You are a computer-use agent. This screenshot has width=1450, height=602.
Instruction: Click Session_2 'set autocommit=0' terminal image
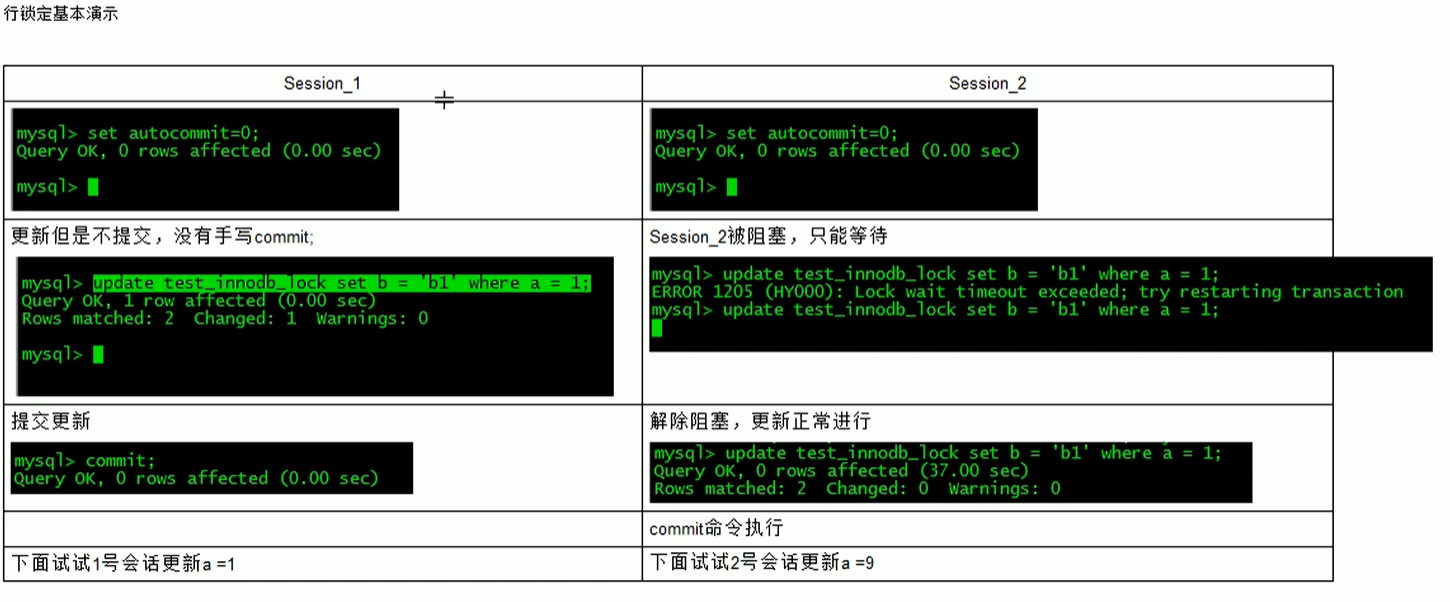pyautogui.click(x=843, y=159)
